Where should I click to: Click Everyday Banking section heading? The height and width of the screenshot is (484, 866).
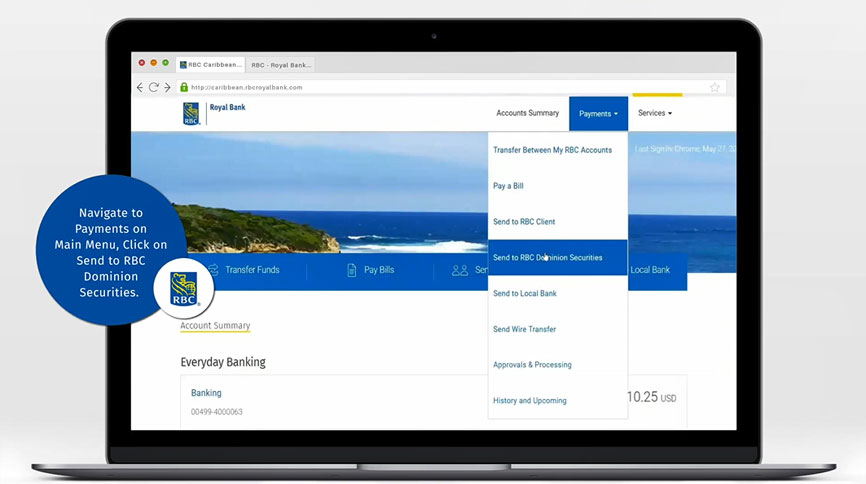point(223,362)
